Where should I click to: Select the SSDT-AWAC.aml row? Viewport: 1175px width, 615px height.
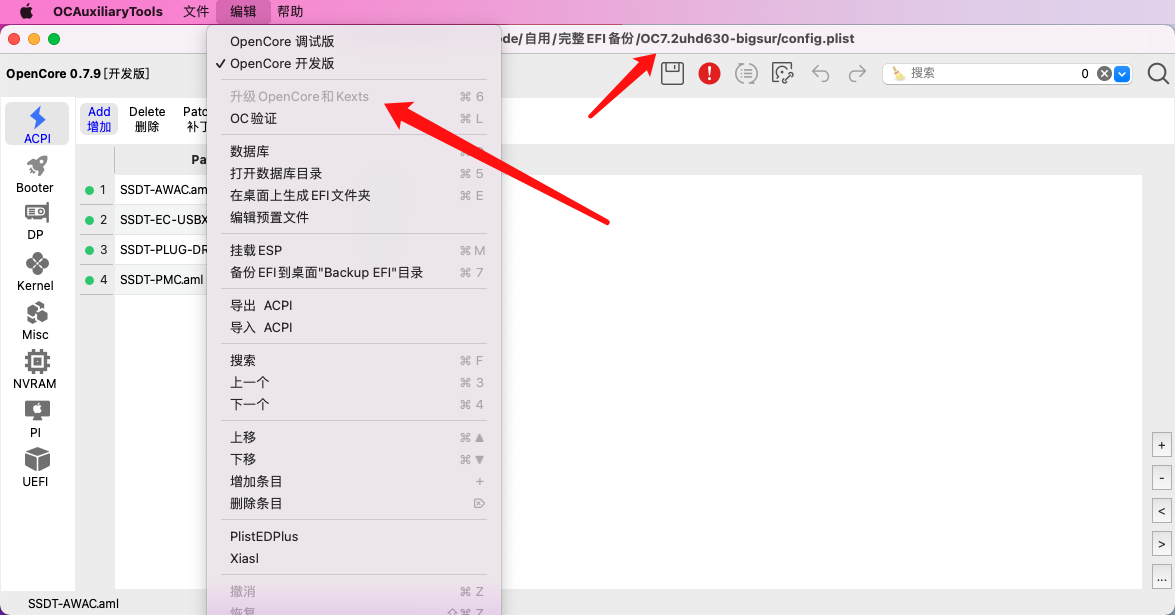(161, 190)
